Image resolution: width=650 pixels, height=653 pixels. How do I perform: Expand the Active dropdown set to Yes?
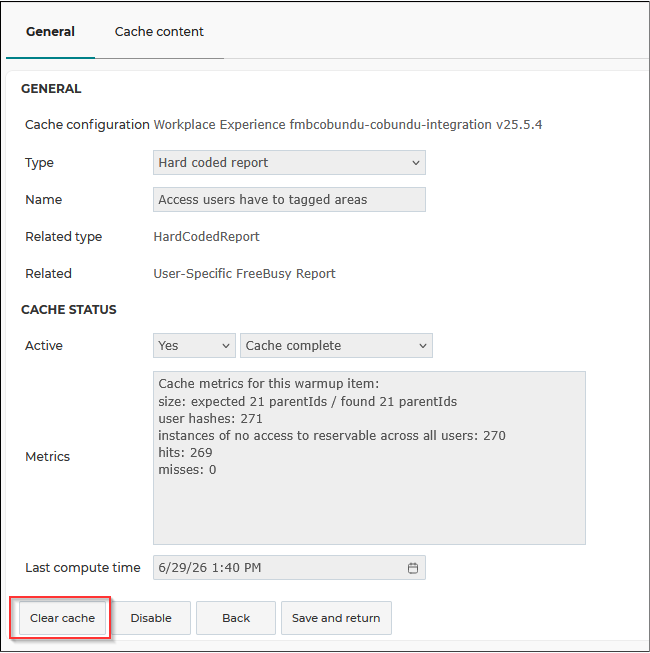194,345
